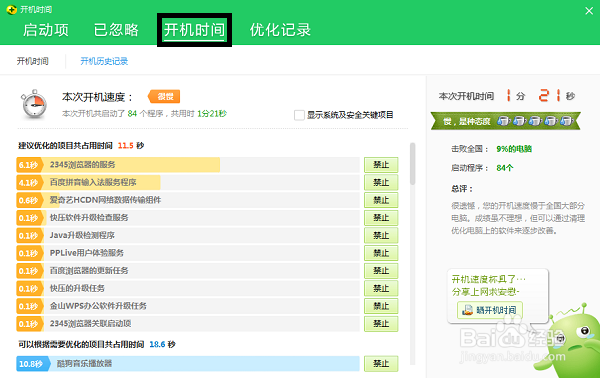This screenshot has width=600, height=378.
Task: Switch to the 启动项 tab
Action: 46,30
